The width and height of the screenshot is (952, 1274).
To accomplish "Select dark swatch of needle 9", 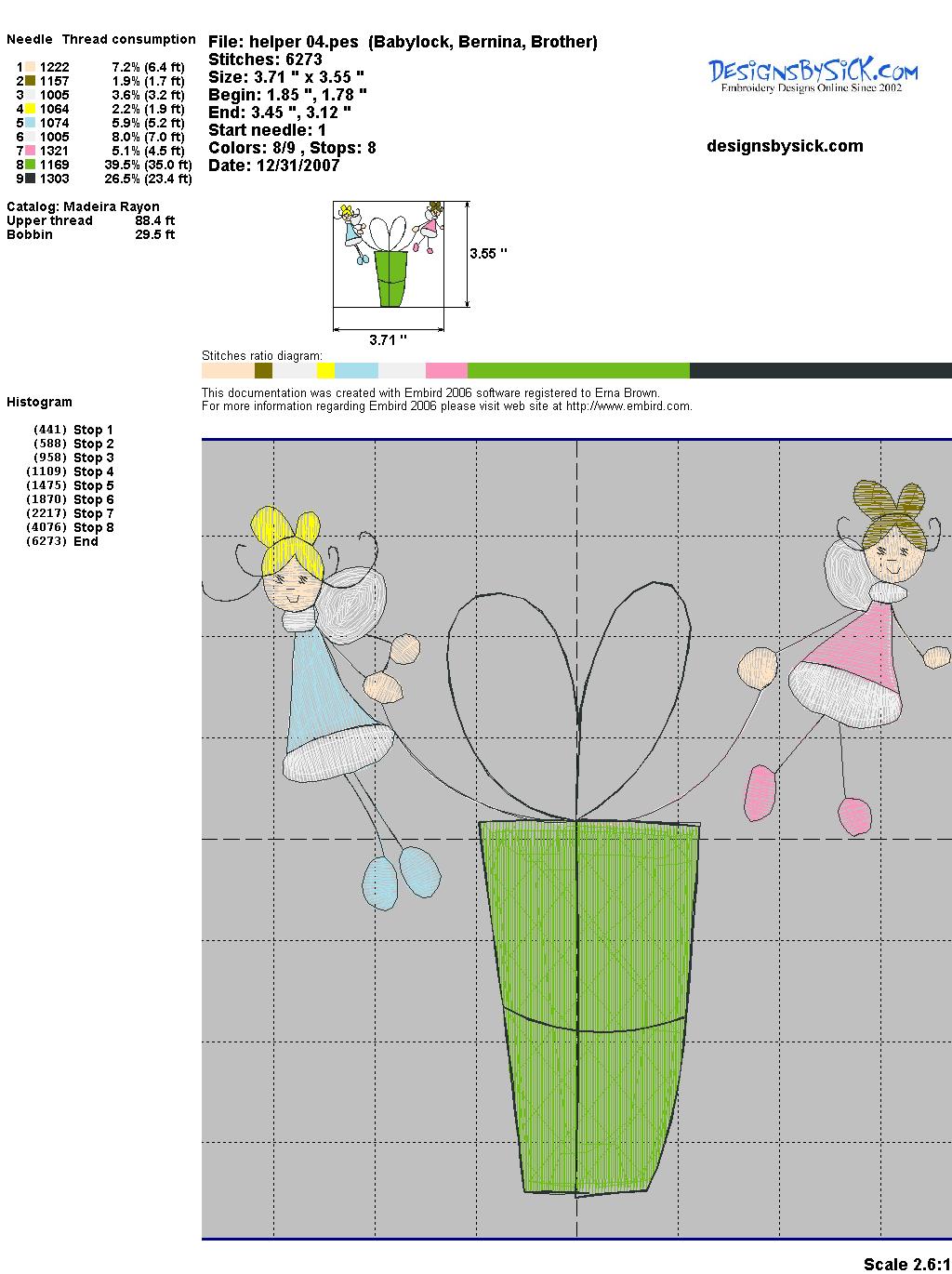I will 31,179.
